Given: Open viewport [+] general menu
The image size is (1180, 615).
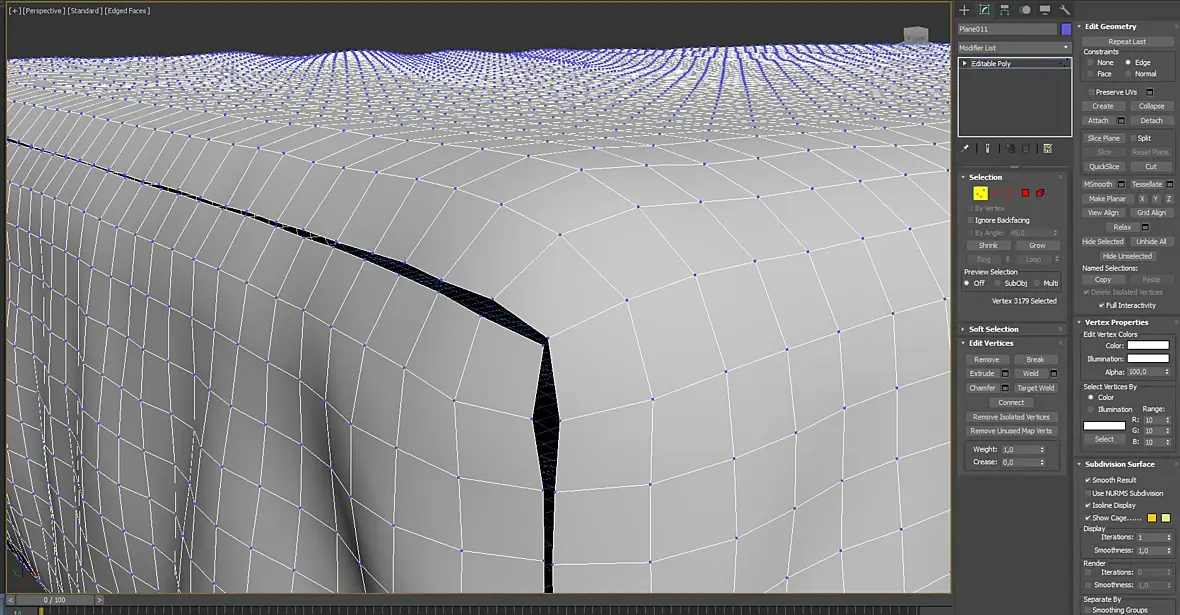Looking at the screenshot, I should (14, 11).
